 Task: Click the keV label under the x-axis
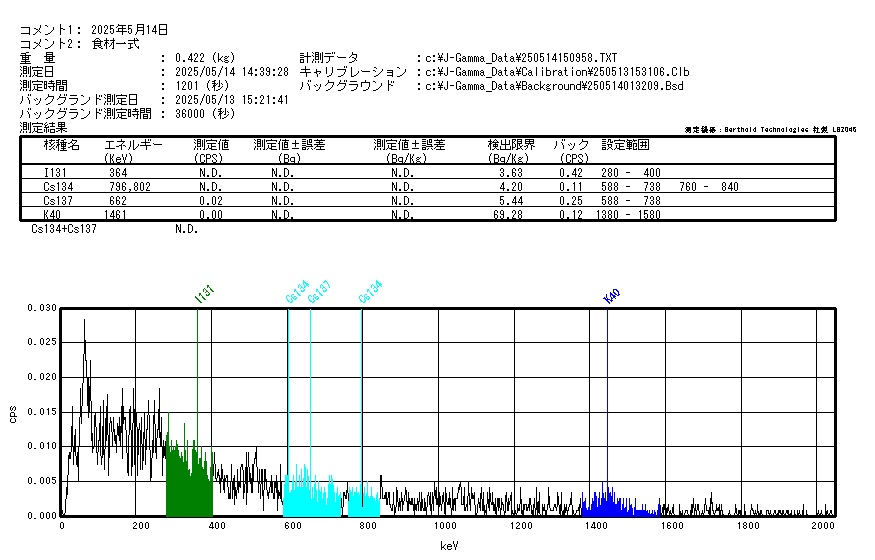pyautogui.click(x=449, y=546)
